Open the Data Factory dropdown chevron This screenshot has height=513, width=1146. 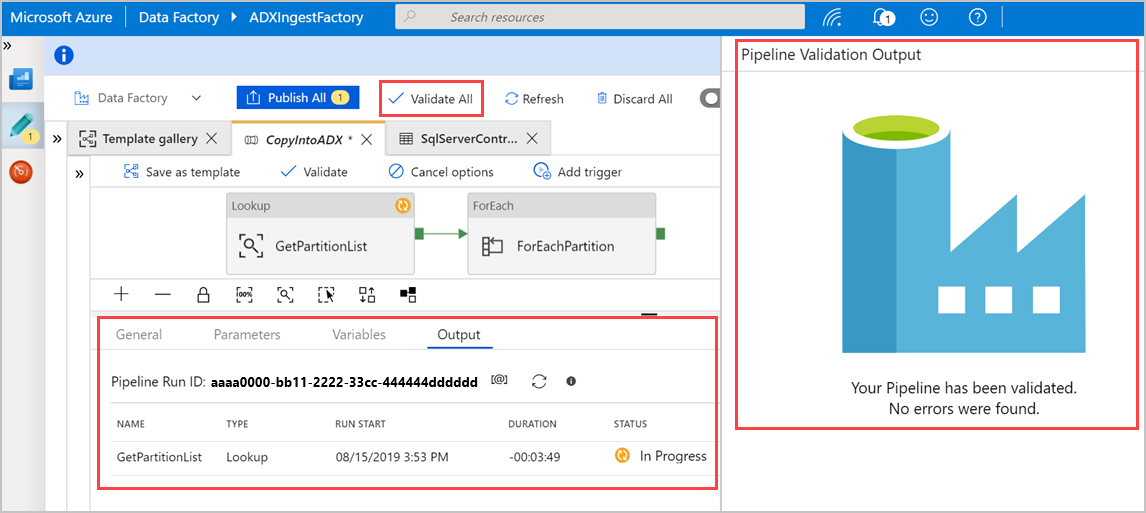point(196,98)
